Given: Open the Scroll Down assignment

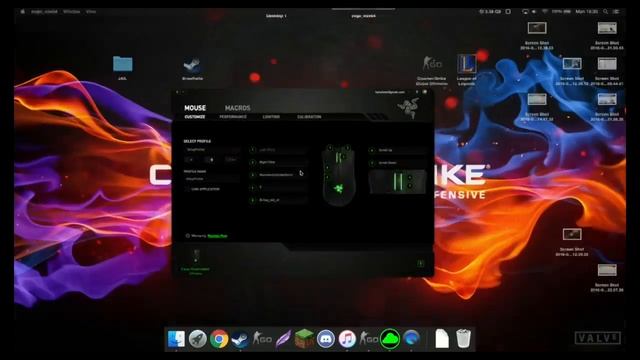Looking at the screenshot, I should point(398,162).
